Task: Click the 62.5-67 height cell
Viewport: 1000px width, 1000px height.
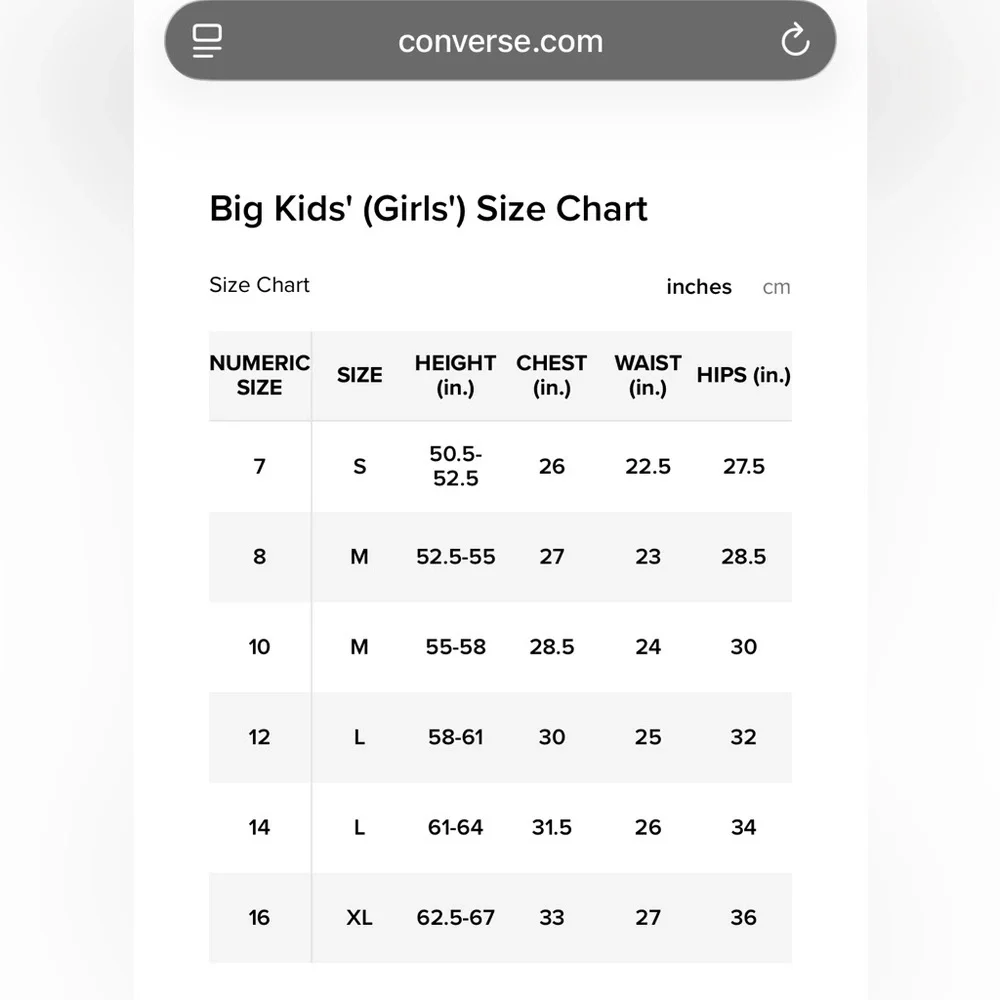Action: pos(455,918)
